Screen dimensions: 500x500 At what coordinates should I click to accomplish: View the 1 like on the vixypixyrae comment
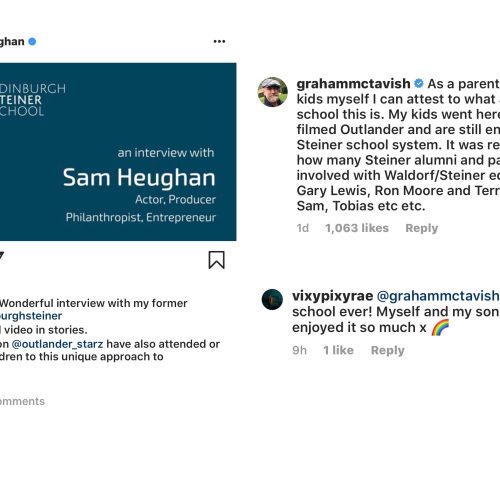click(x=338, y=350)
